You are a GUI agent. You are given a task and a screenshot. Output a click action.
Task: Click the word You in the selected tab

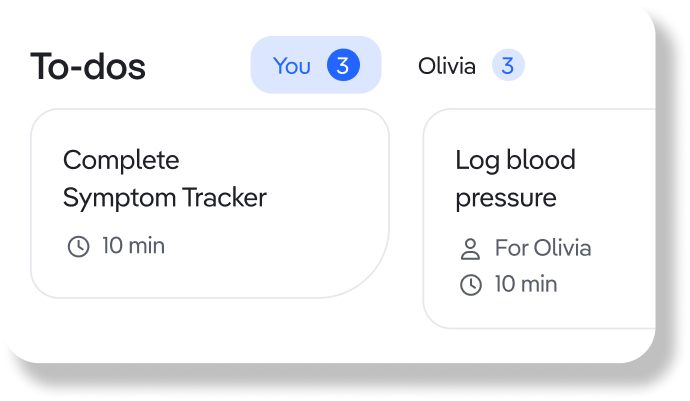coord(292,66)
